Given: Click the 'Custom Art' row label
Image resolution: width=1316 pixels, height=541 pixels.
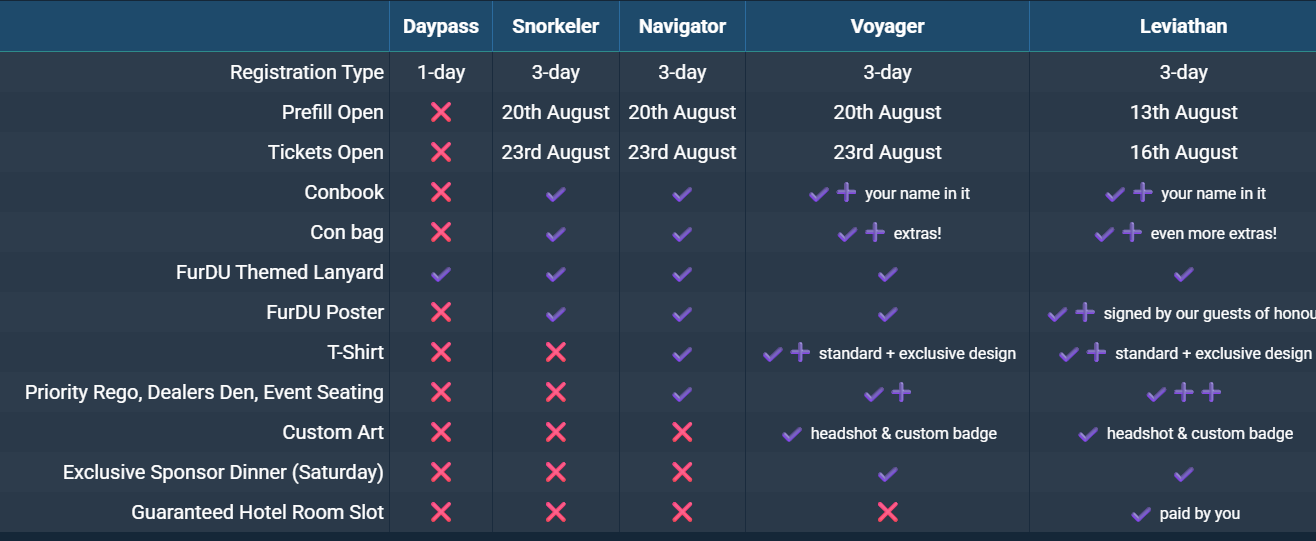Looking at the screenshot, I should [x=333, y=432].
